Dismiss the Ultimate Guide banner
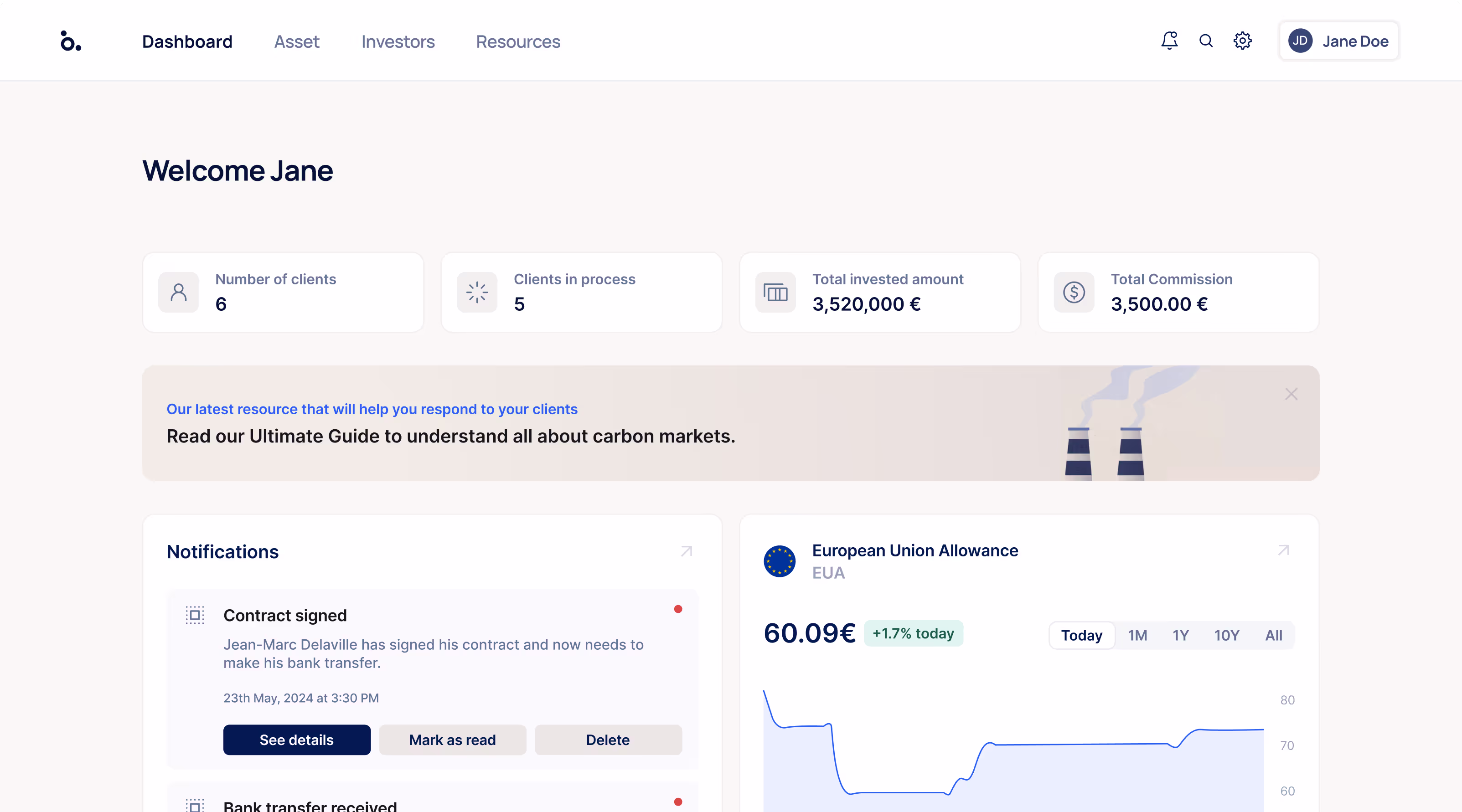The height and width of the screenshot is (812, 1462). [x=1291, y=394]
